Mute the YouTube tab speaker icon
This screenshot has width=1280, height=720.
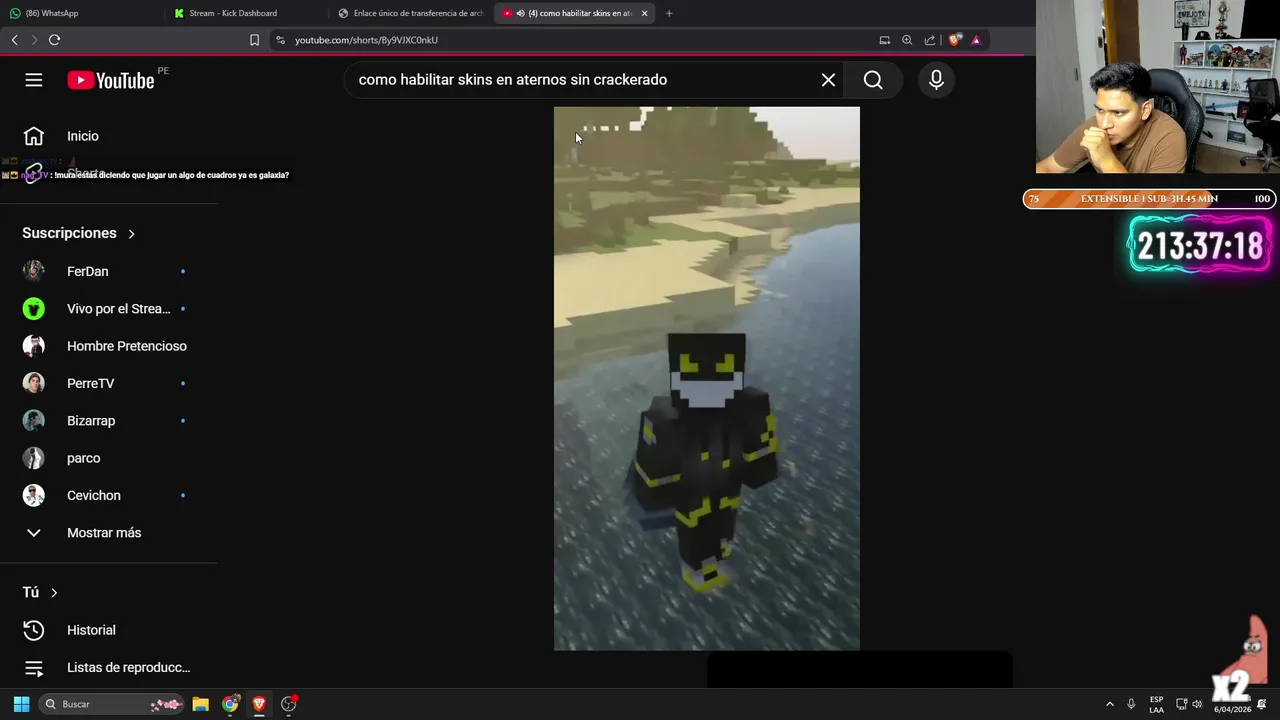point(520,13)
